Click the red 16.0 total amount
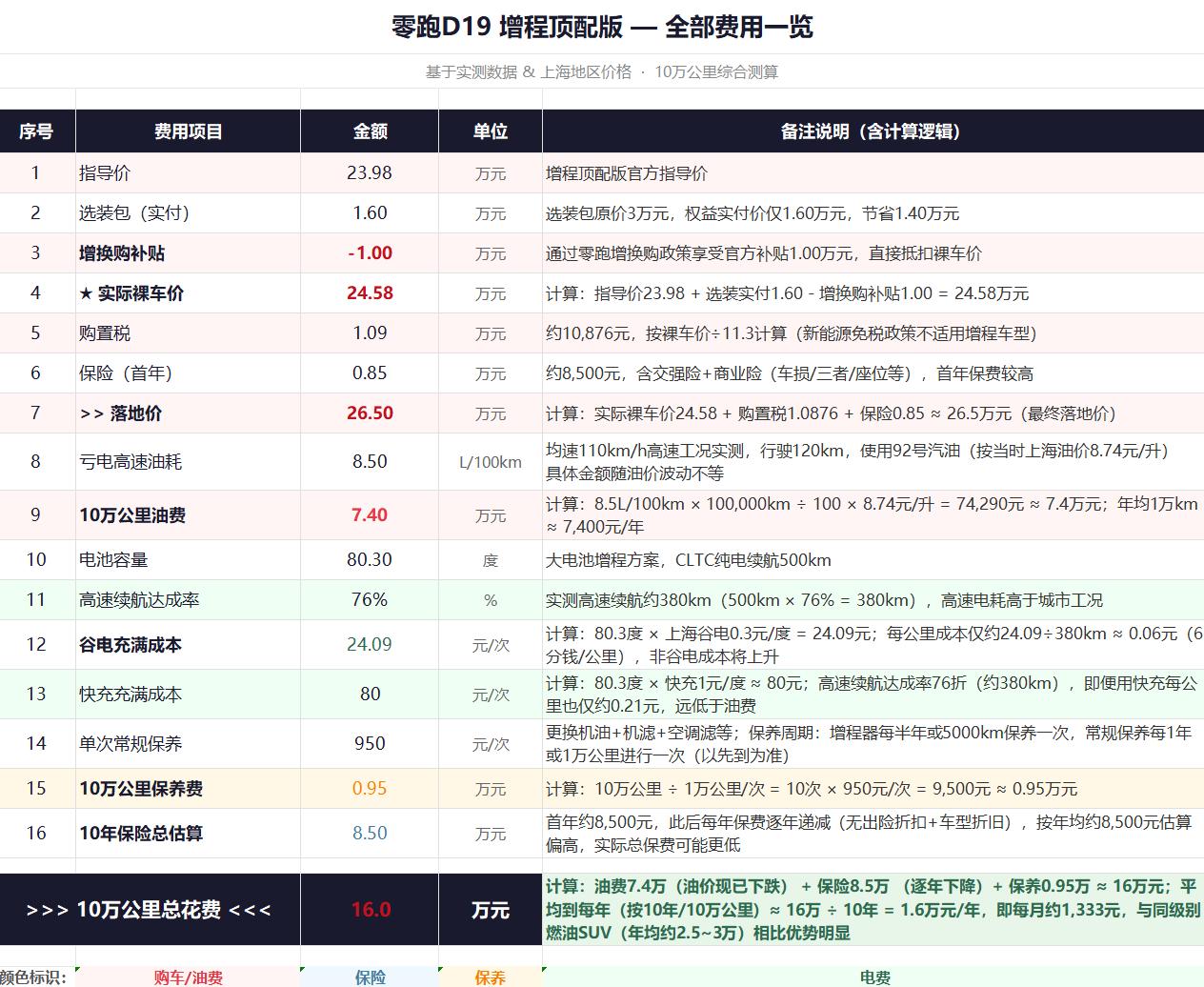Screen dimensions: 1204x987 click(x=370, y=910)
